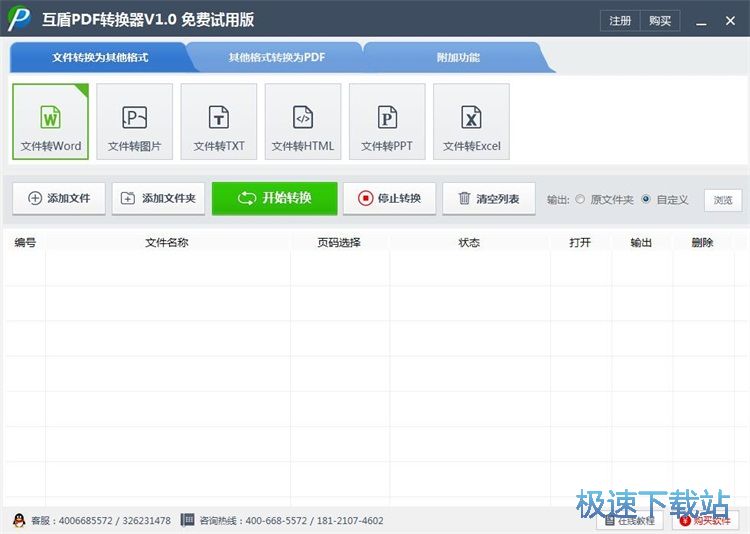Minimize the PDF converter window
The image size is (750, 534).
point(701,21)
